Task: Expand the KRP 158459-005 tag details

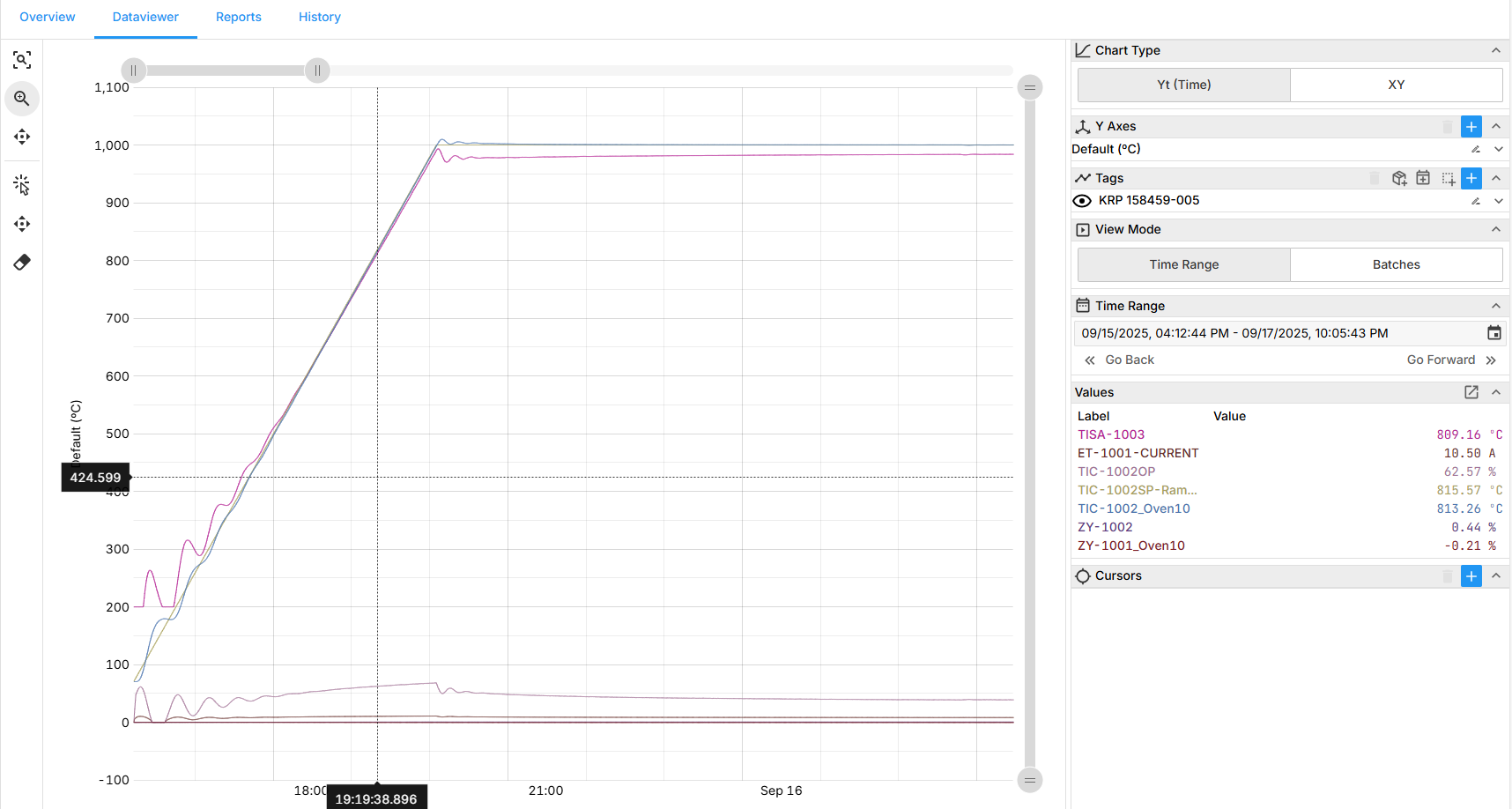Action: (1498, 201)
